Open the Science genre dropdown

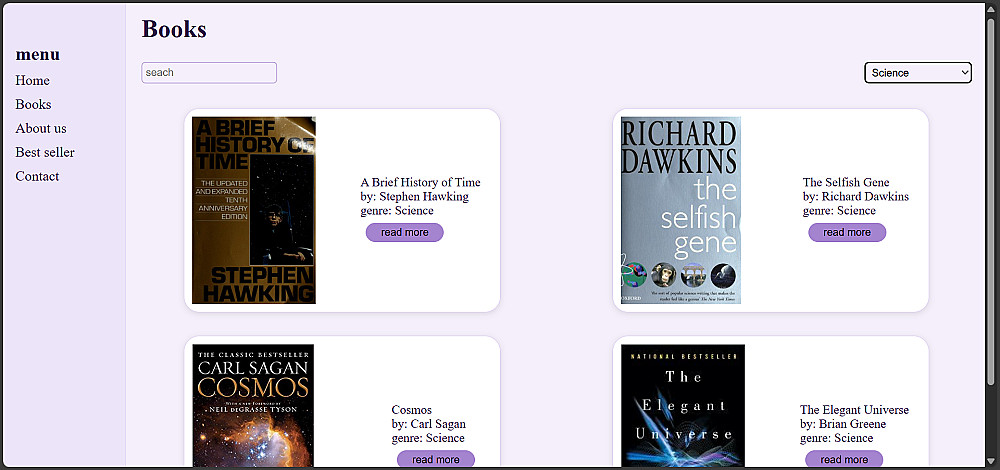pyautogui.click(x=918, y=73)
